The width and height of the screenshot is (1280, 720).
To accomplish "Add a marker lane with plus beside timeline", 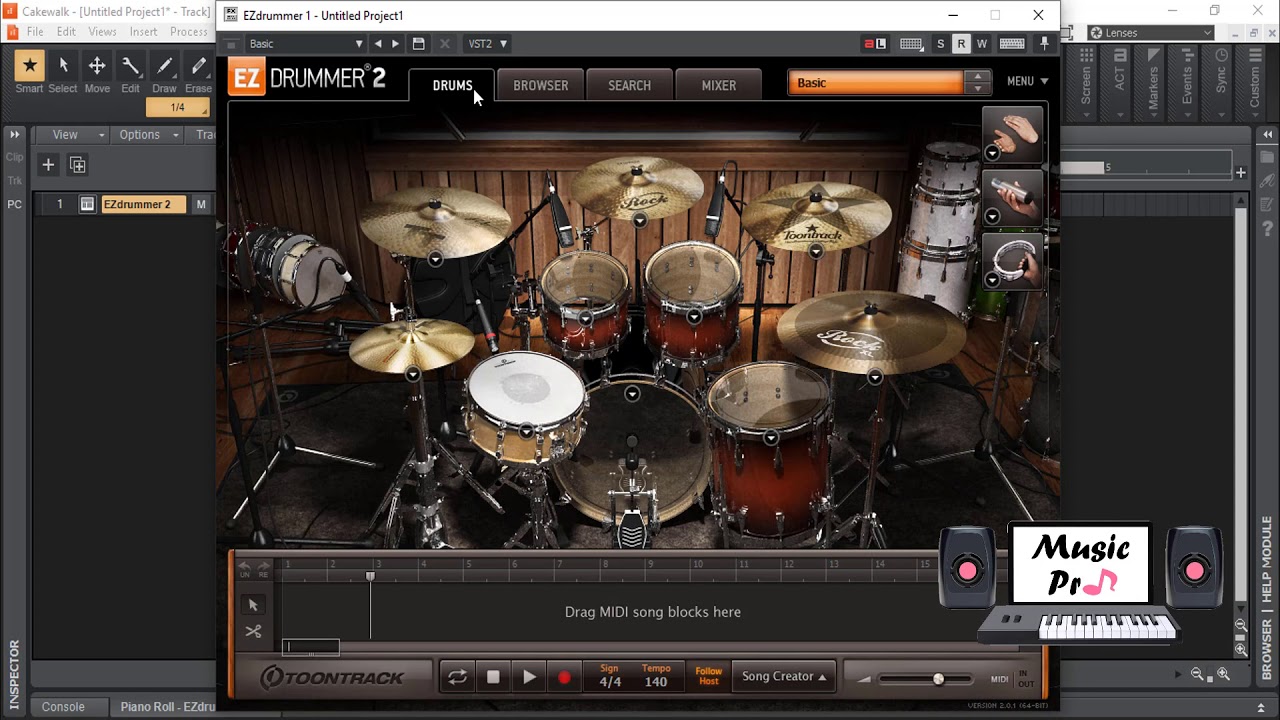I will point(1241,173).
